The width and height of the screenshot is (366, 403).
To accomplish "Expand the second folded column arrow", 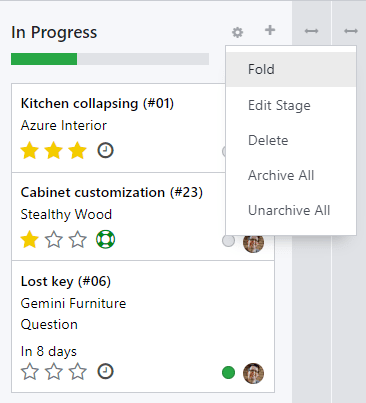I will pyautogui.click(x=351, y=31).
